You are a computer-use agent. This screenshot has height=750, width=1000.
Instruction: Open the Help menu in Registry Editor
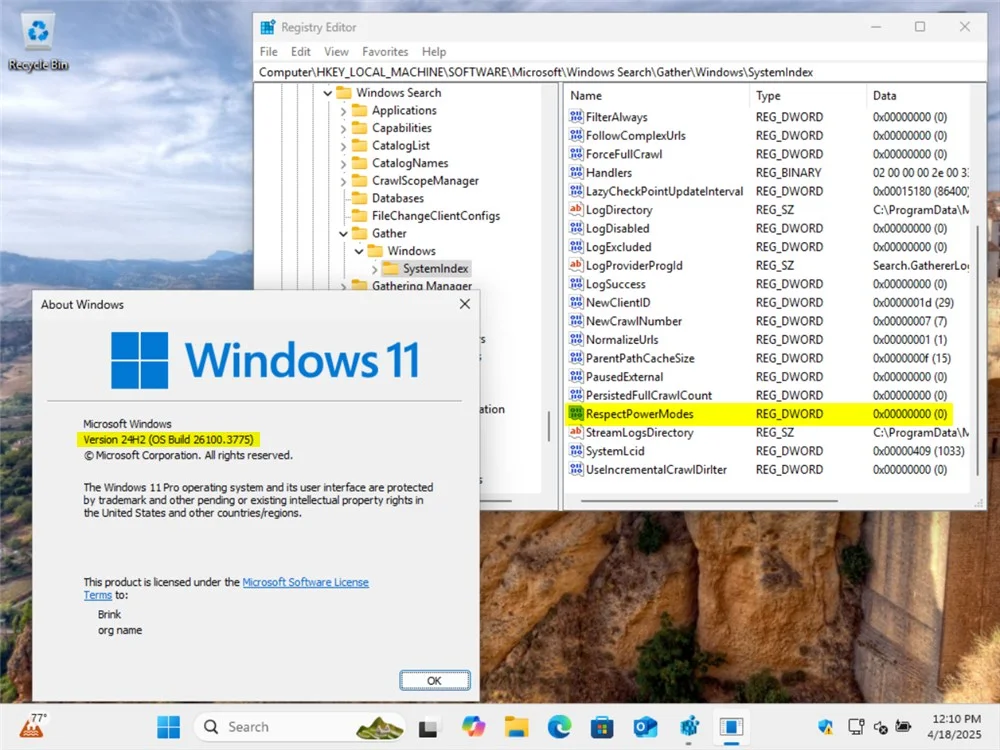point(434,52)
